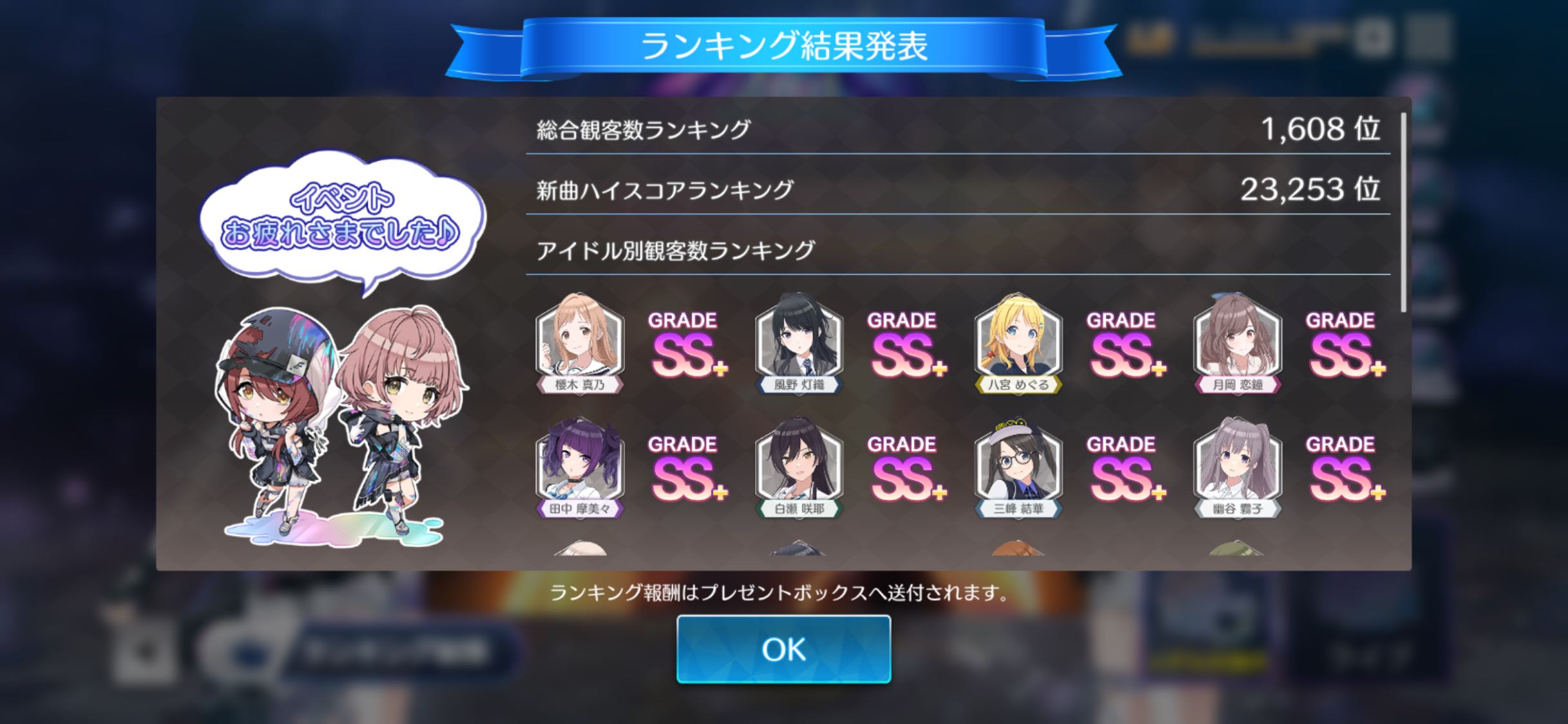Select 八宮 めぐる idol portrait icon
Image resolution: width=1568 pixels, height=724 pixels.
(x=1018, y=343)
